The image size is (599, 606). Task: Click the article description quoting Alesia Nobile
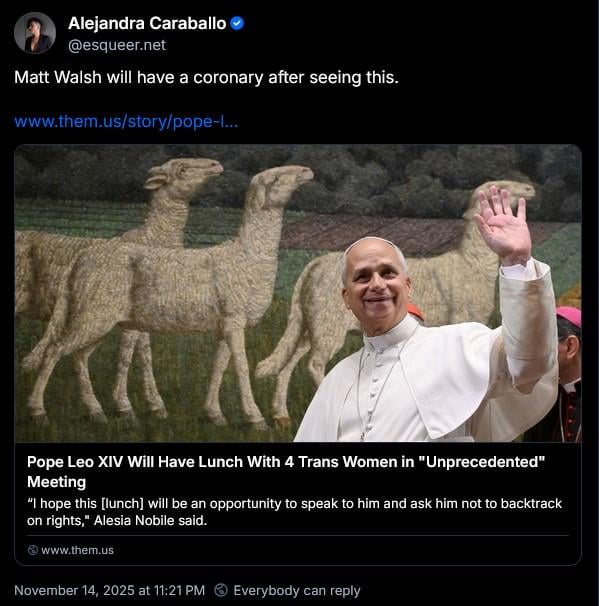pyautogui.click(x=294, y=512)
